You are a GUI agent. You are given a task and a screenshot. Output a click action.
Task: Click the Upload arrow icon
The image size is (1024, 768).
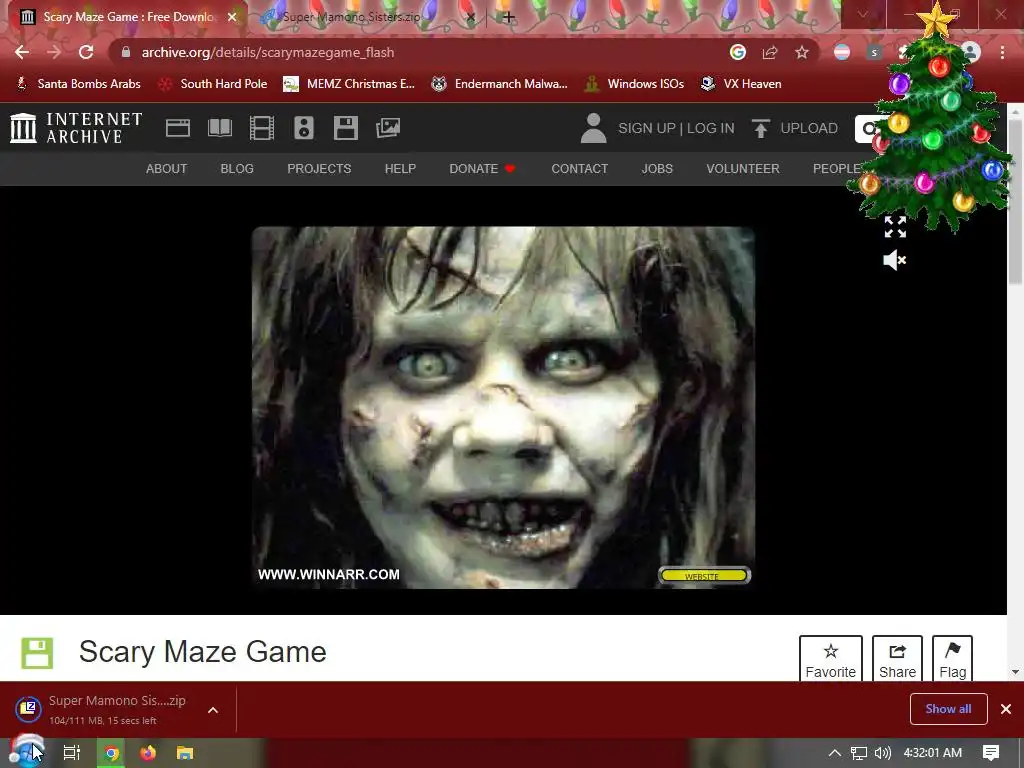click(760, 128)
